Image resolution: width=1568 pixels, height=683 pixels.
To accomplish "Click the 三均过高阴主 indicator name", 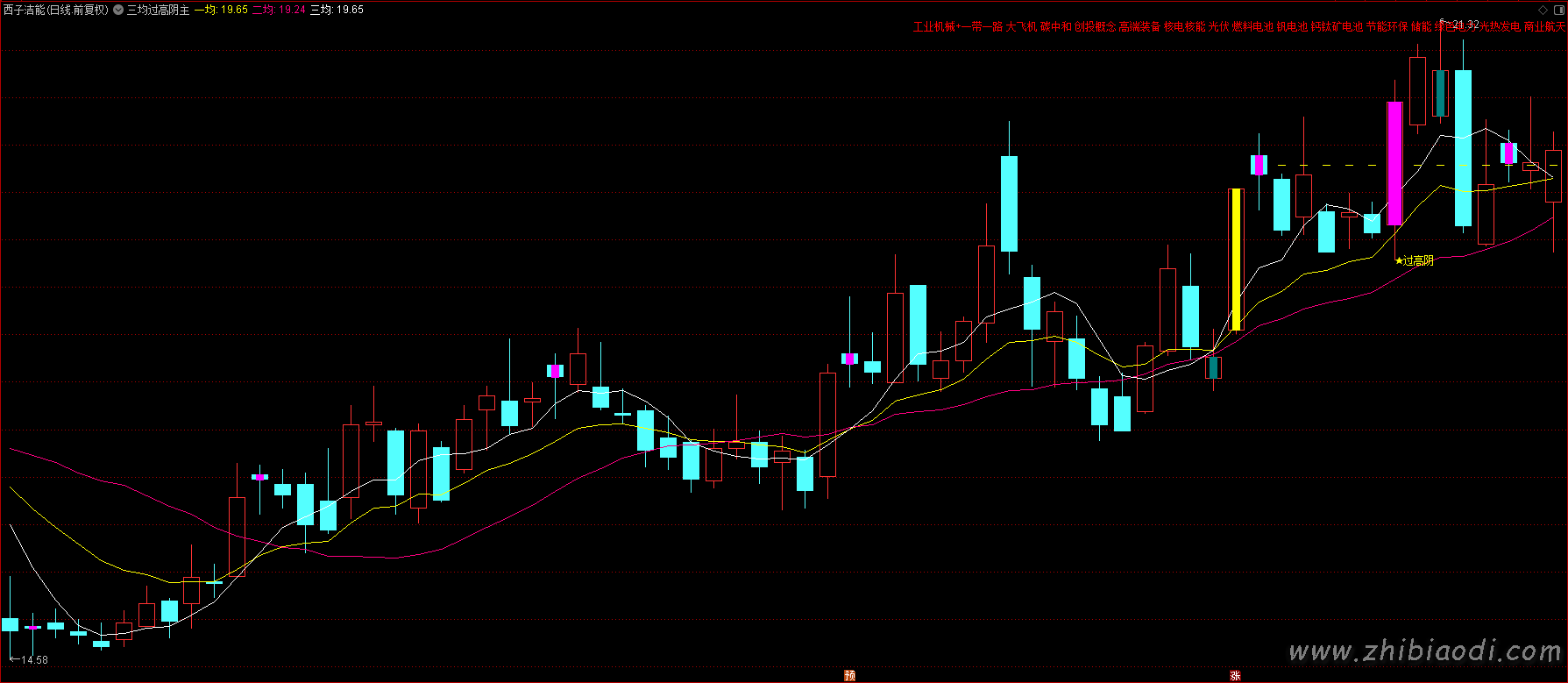I will coord(158,10).
